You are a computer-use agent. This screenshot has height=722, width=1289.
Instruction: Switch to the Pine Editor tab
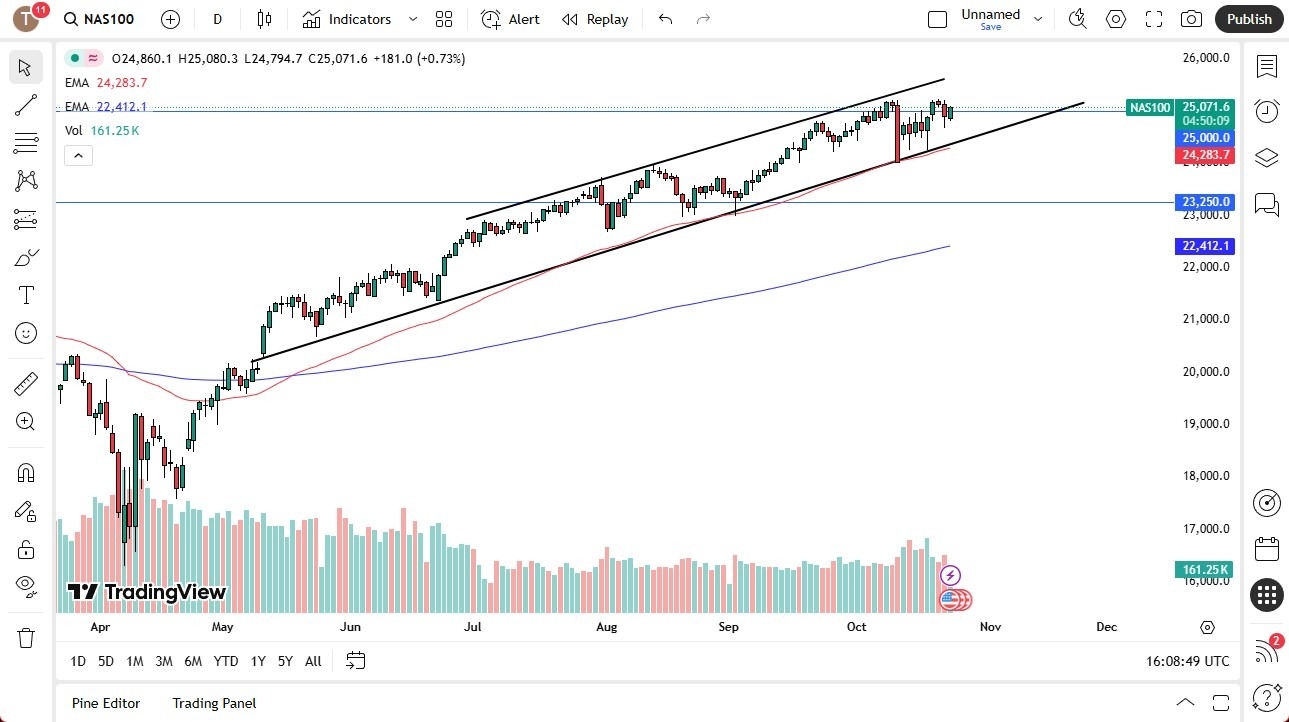105,703
